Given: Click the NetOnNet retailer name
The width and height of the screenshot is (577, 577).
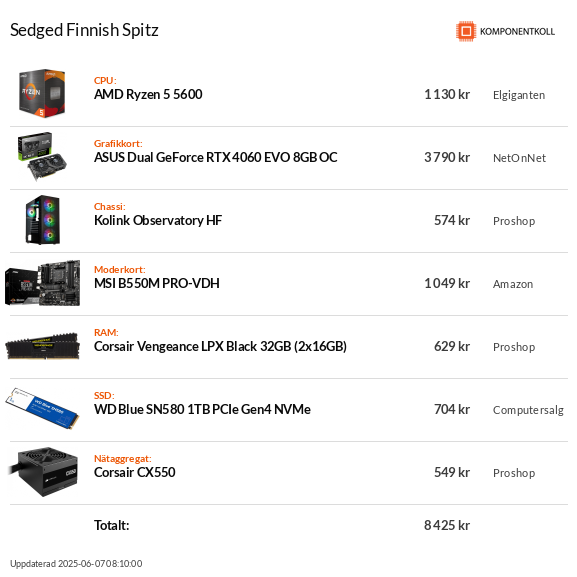Looking at the screenshot, I should coord(519,158).
